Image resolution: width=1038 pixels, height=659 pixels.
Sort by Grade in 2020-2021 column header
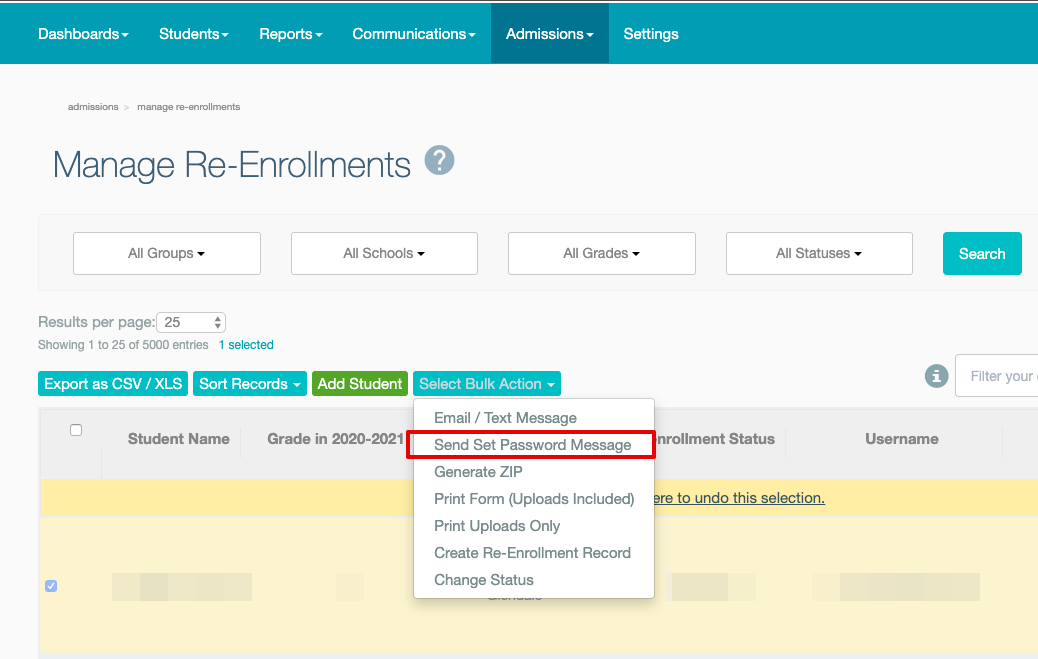[x=336, y=439]
